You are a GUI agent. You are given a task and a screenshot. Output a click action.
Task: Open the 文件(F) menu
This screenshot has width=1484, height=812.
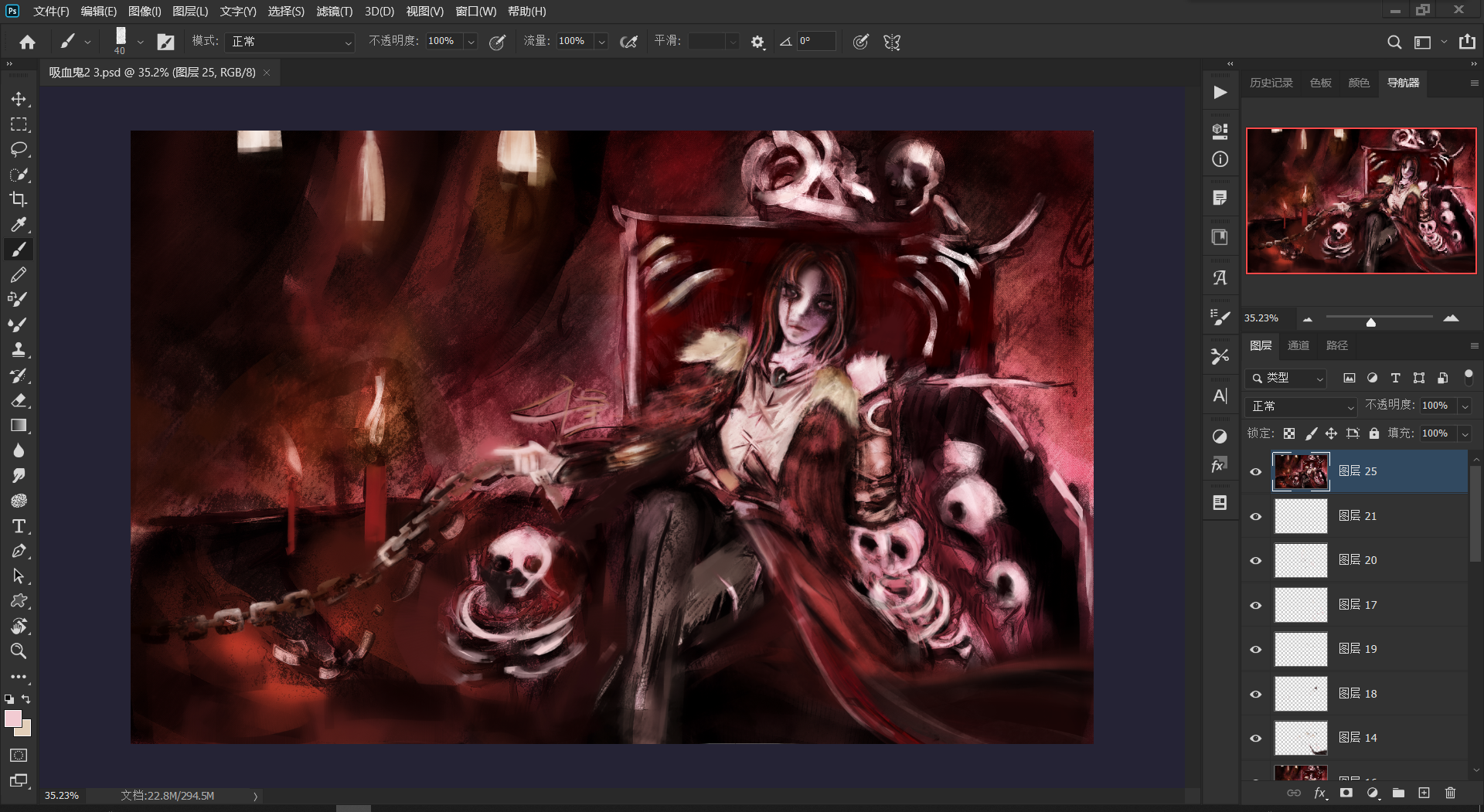pyautogui.click(x=51, y=12)
